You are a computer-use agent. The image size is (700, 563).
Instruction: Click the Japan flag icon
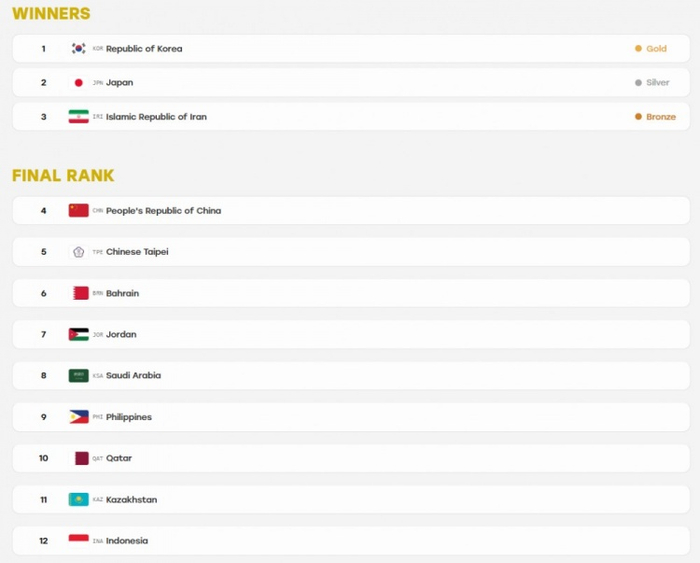[79, 83]
